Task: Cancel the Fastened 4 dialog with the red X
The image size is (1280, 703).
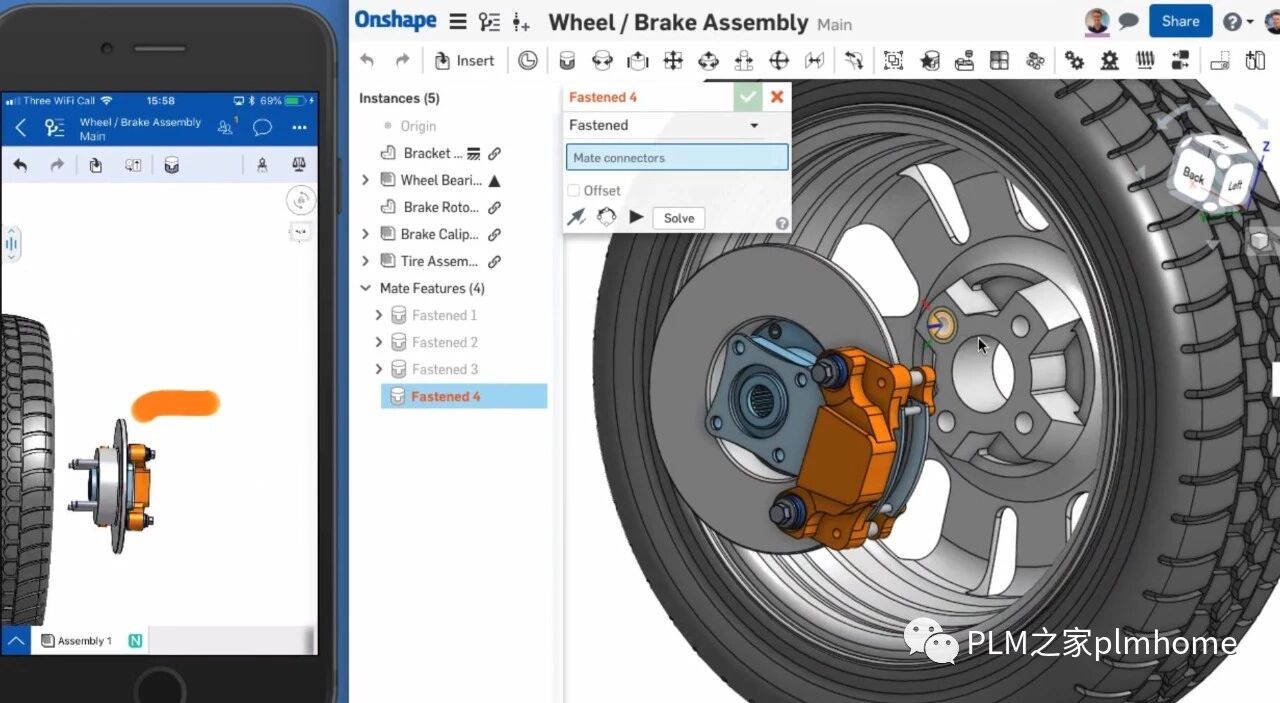Action: pyautogui.click(x=777, y=97)
